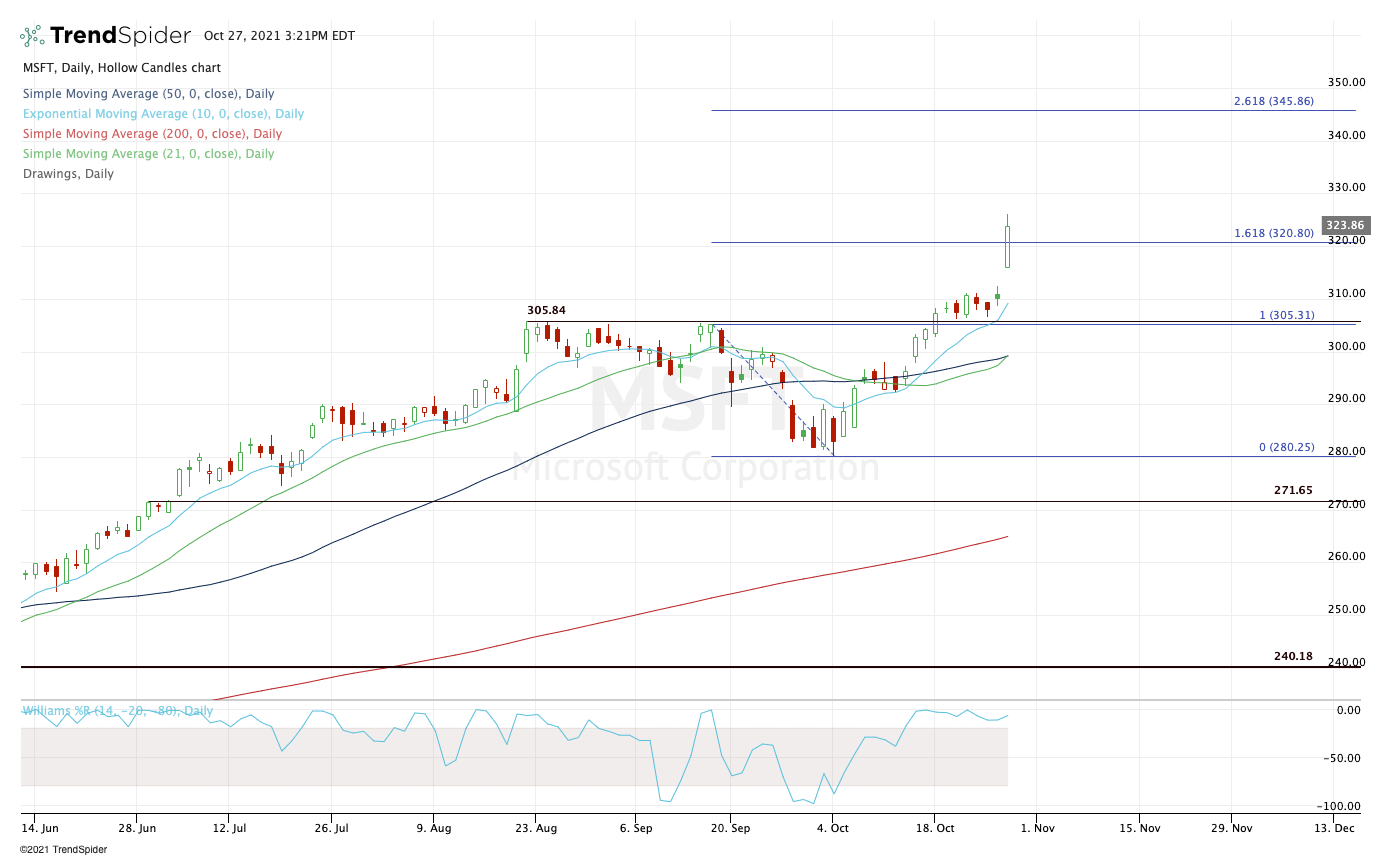Click the 0.00 Williams %R axis value
This screenshot has height=859, width=1391.
pyautogui.click(x=1349, y=710)
